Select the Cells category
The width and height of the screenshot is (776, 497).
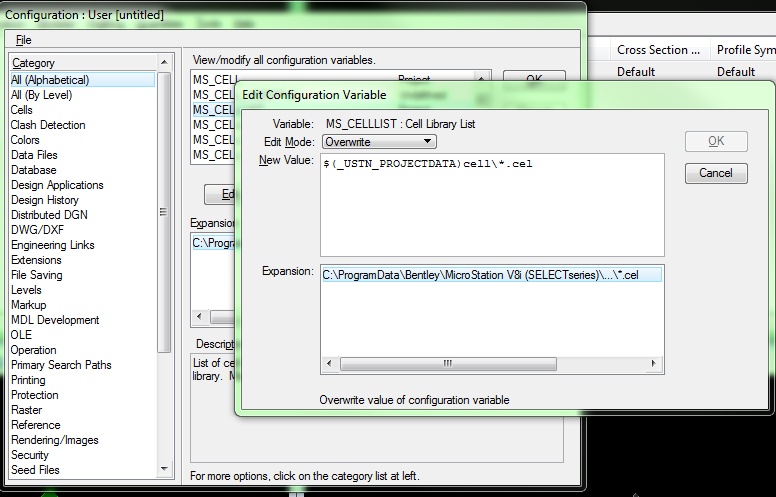tap(22, 110)
